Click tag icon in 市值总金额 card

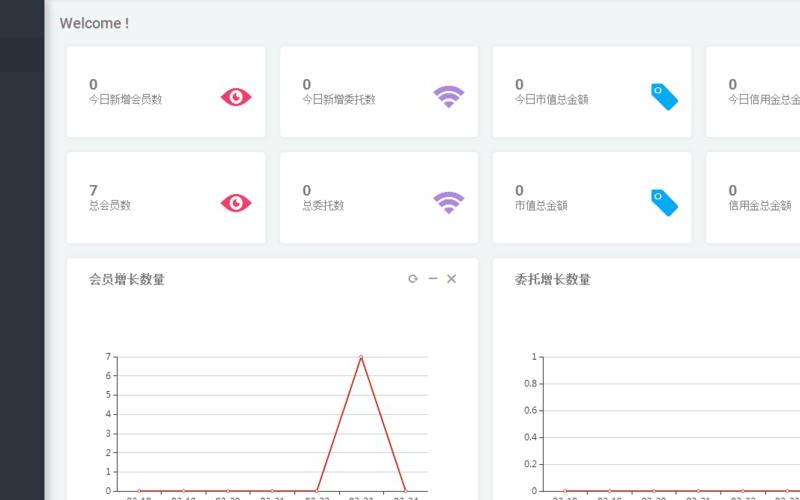point(664,203)
